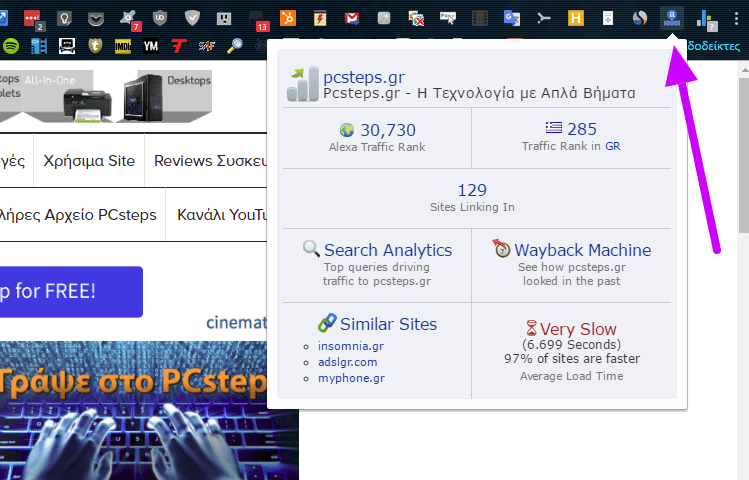The width and height of the screenshot is (749, 480).
Task: Open the myphone.gr similar site
Action: coord(351,378)
